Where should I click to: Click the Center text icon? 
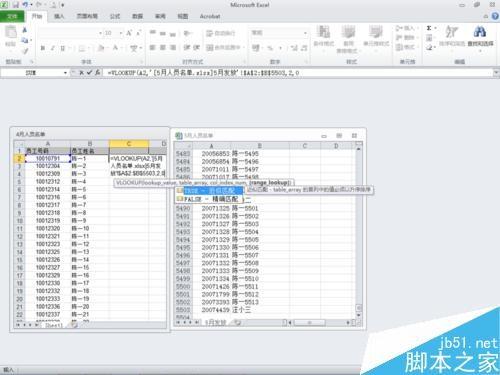point(163,48)
